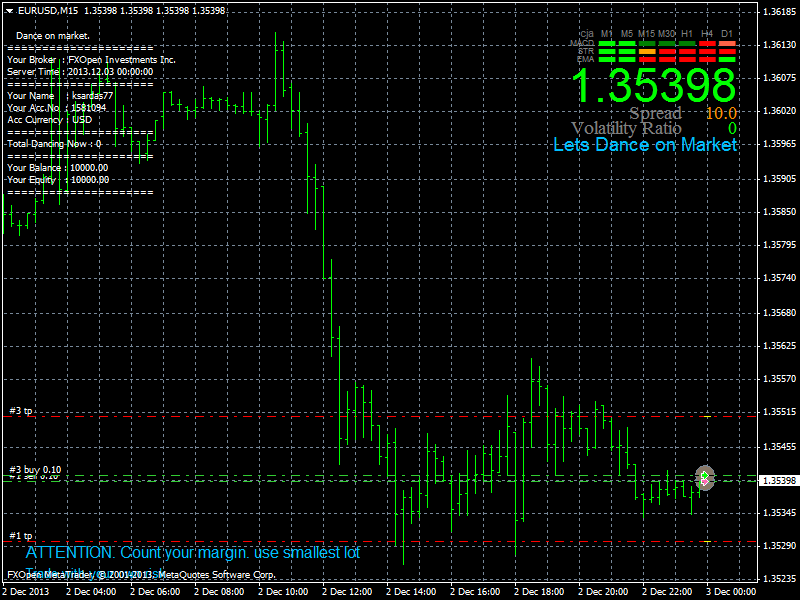Click the Volatility Ratio label

pyautogui.click(x=626, y=128)
